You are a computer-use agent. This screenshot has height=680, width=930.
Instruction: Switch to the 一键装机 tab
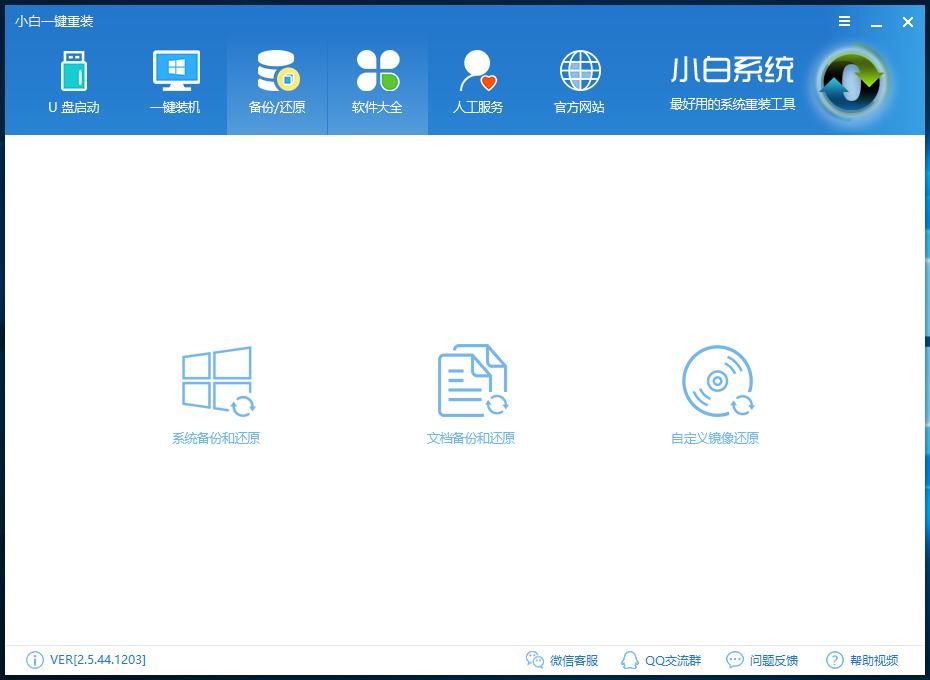(176, 83)
